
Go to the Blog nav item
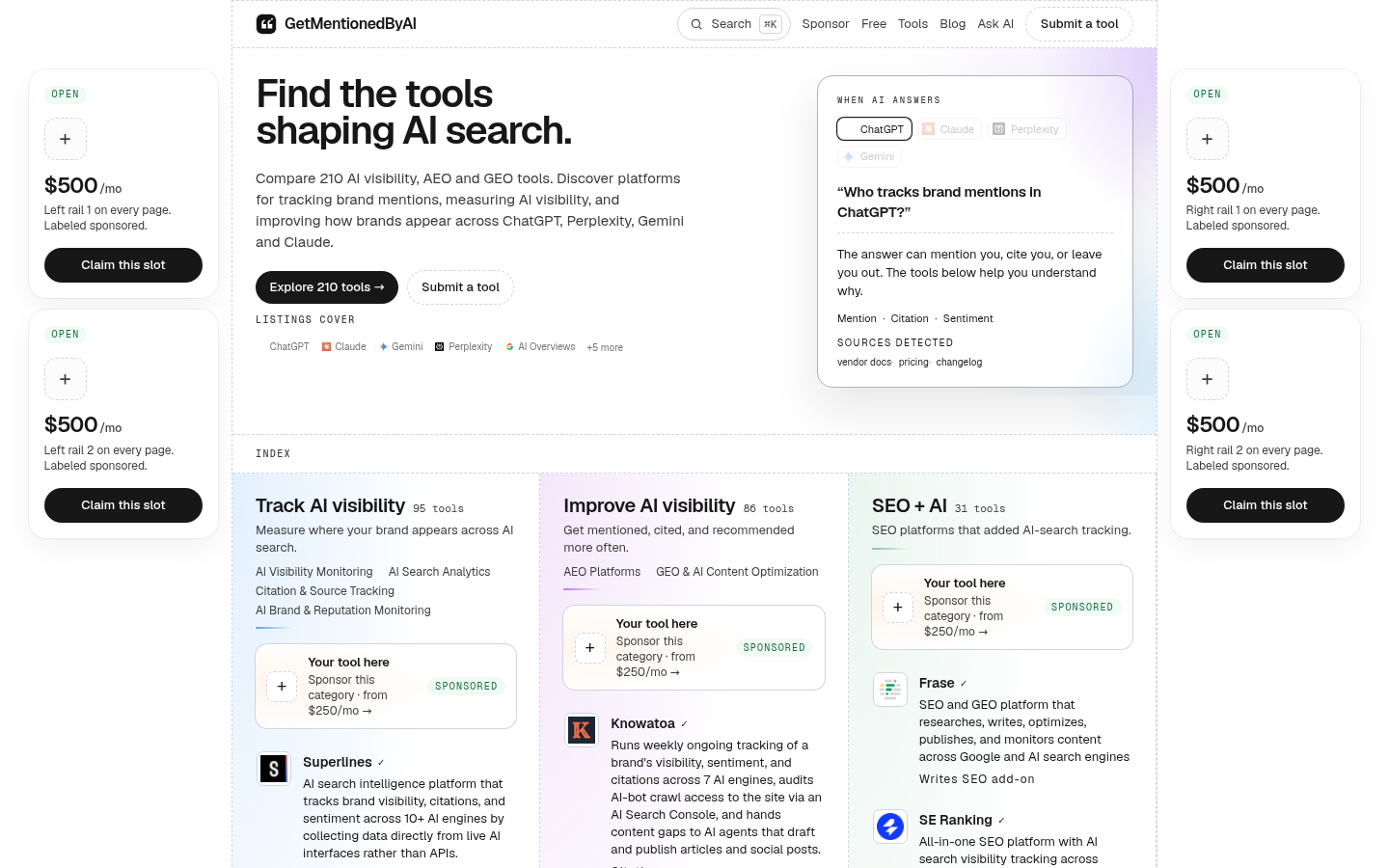[953, 24]
